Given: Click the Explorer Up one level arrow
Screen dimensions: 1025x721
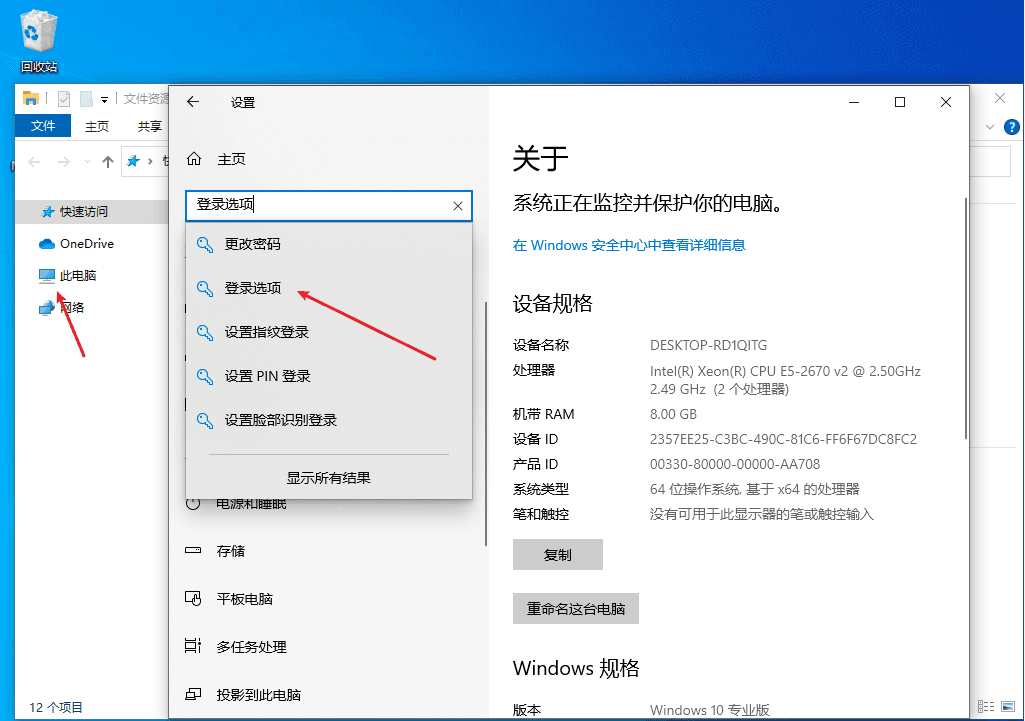Looking at the screenshot, I should coord(108,161).
